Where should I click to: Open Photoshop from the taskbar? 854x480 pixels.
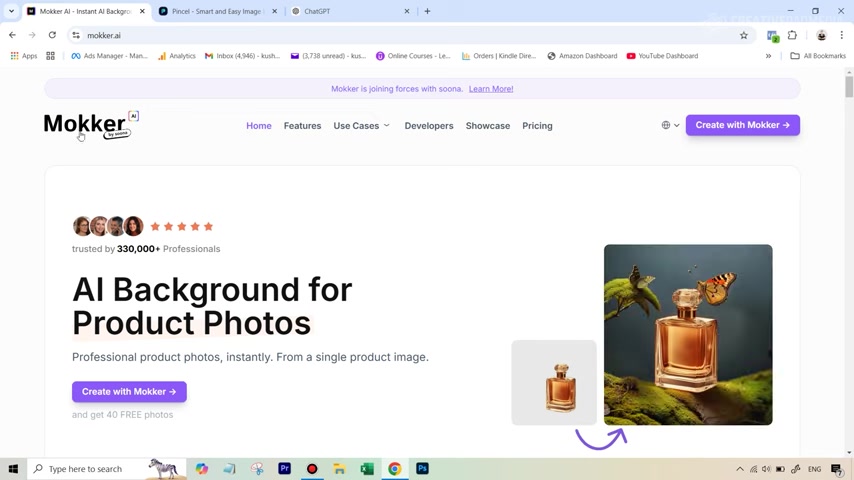point(422,469)
